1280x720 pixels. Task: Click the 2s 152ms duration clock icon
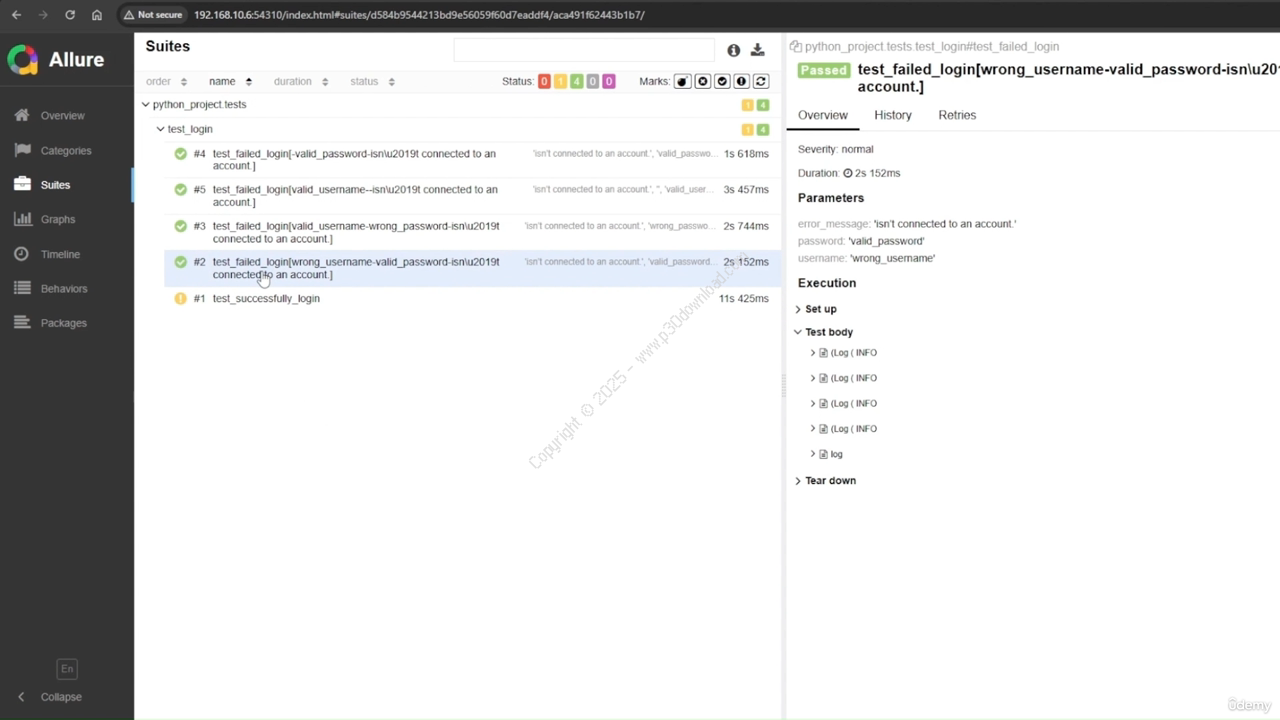click(x=848, y=173)
